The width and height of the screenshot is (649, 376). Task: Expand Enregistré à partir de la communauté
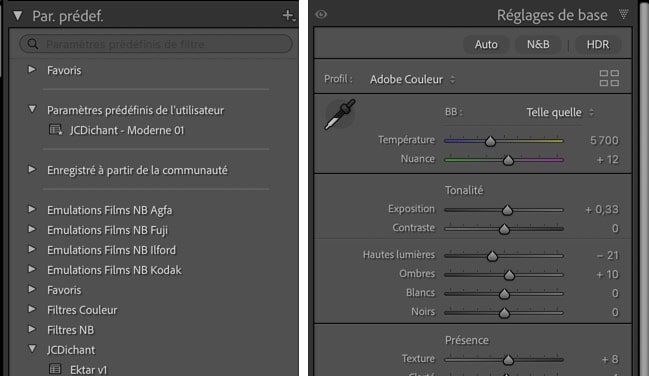click(x=32, y=169)
